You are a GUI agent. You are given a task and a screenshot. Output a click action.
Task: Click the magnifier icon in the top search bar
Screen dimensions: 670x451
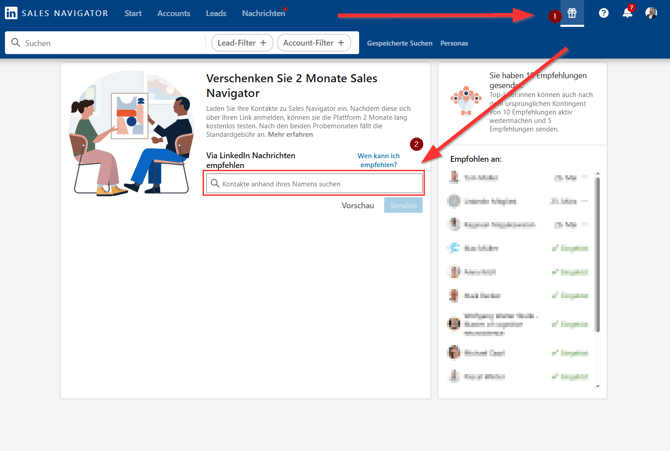pos(16,43)
